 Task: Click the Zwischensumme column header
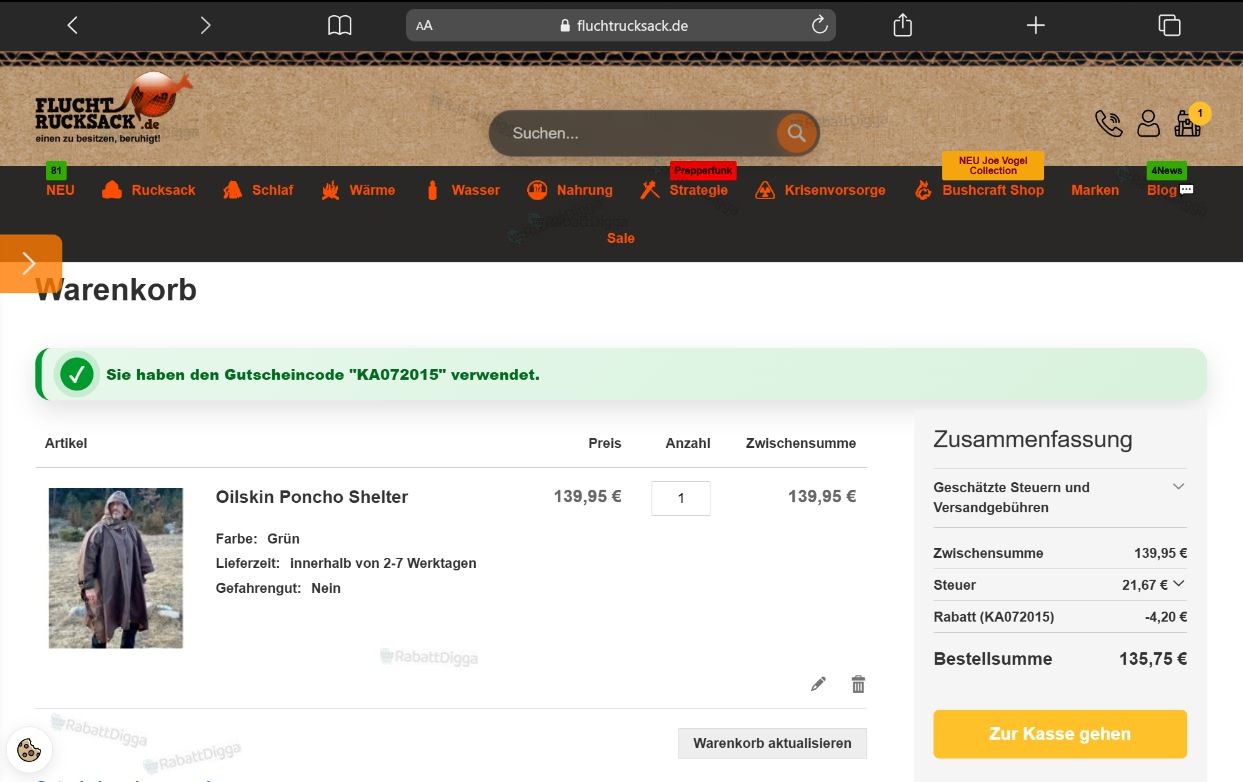(x=801, y=443)
